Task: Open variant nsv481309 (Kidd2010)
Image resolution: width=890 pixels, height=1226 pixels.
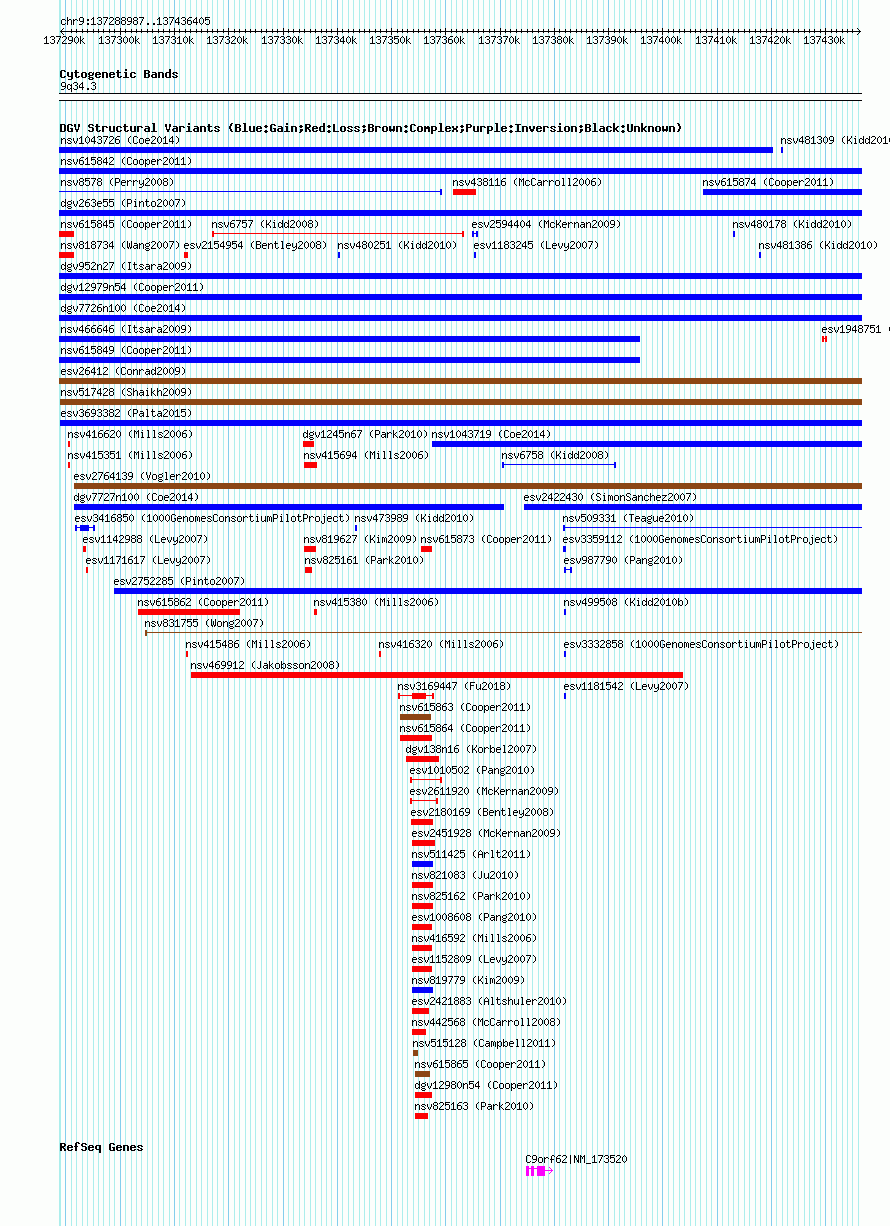Action: (835, 140)
